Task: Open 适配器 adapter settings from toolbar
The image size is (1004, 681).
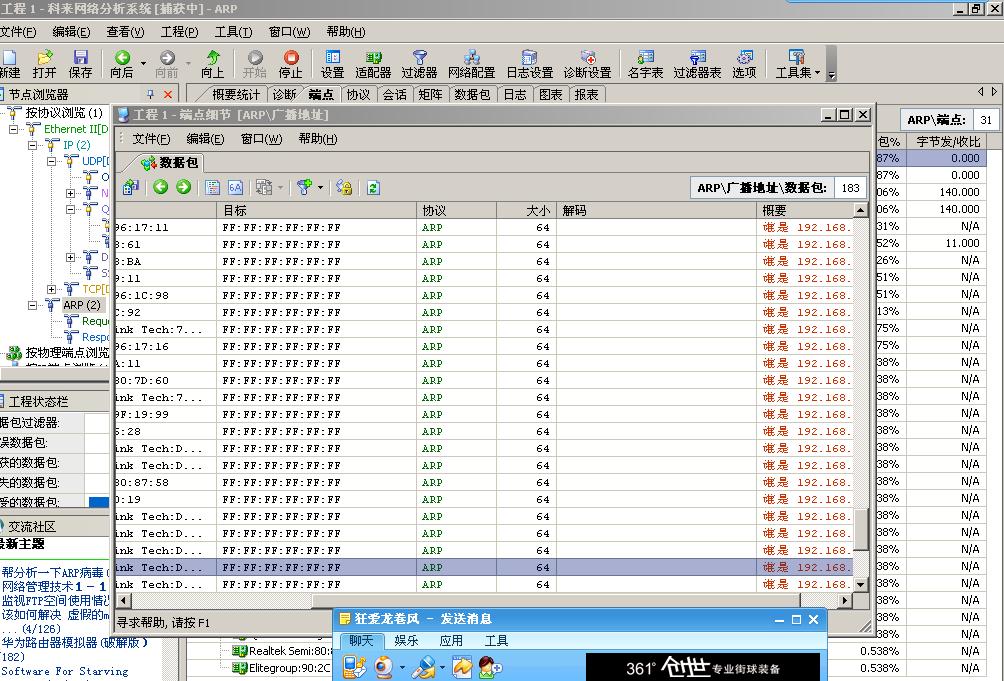Action: pyautogui.click(x=373, y=62)
